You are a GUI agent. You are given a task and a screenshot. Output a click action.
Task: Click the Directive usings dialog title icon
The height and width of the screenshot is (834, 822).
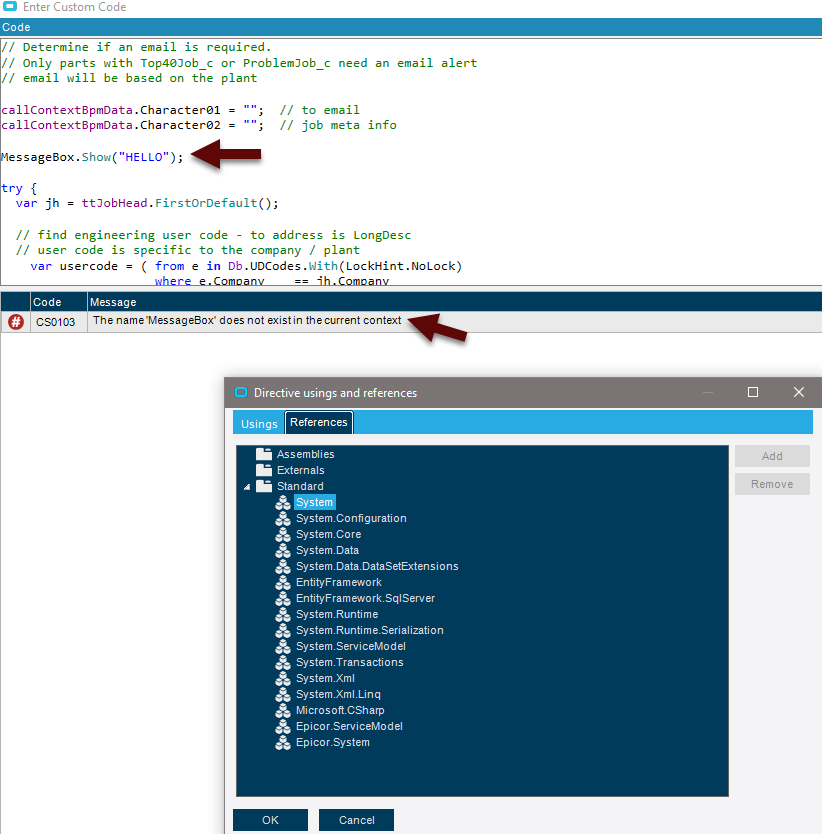coord(241,392)
